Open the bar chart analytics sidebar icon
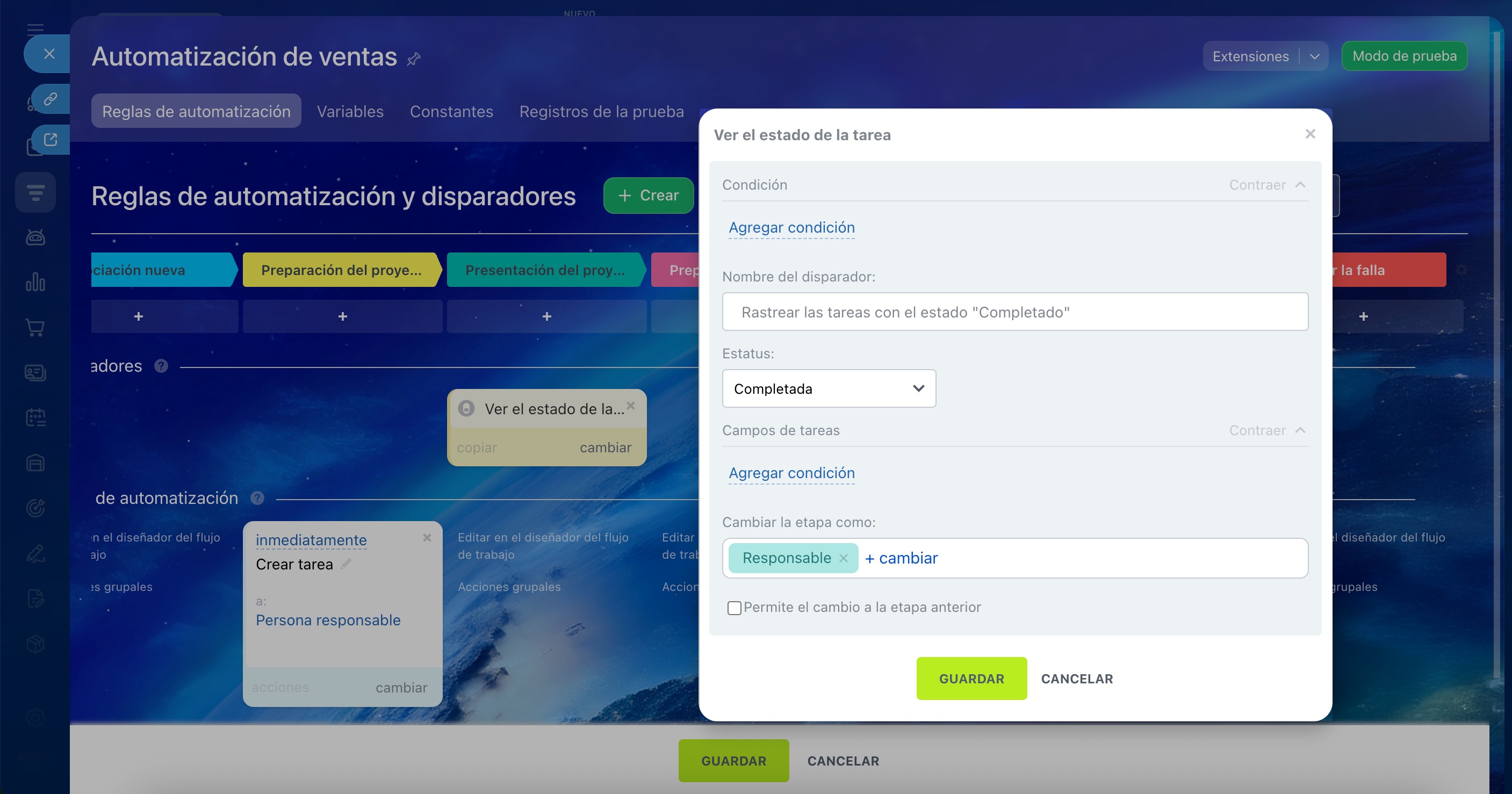Image resolution: width=1512 pixels, height=794 pixels. point(35,282)
